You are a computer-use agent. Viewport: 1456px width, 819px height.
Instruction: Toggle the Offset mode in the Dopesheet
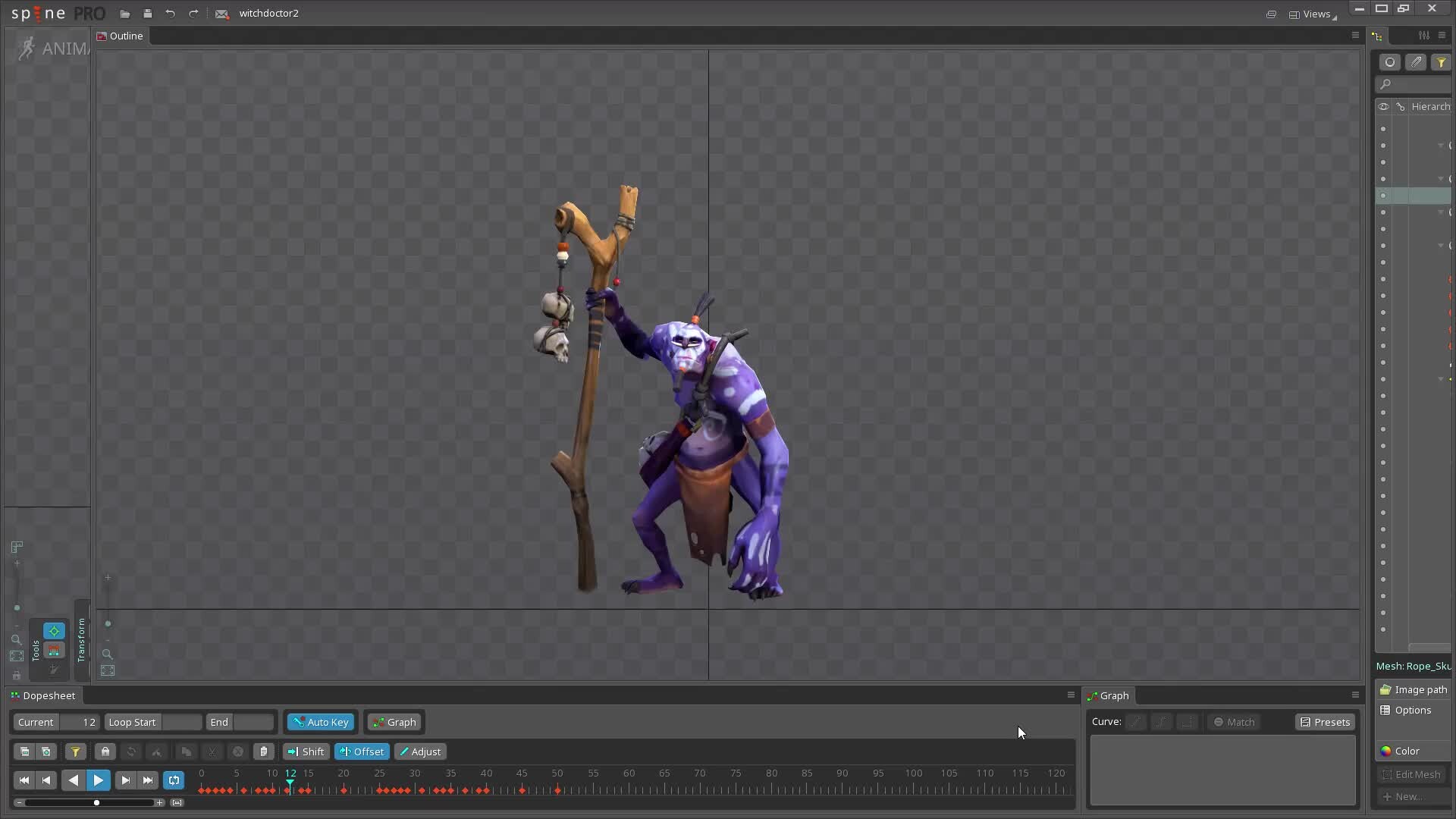pyautogui.click(x=362, y=752)
